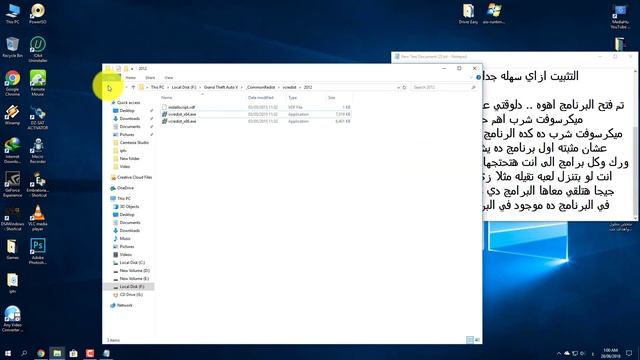Refresh the 2012 folder view
The height and width of the screenshot is (360, 640).
click(x=404, y=87)
